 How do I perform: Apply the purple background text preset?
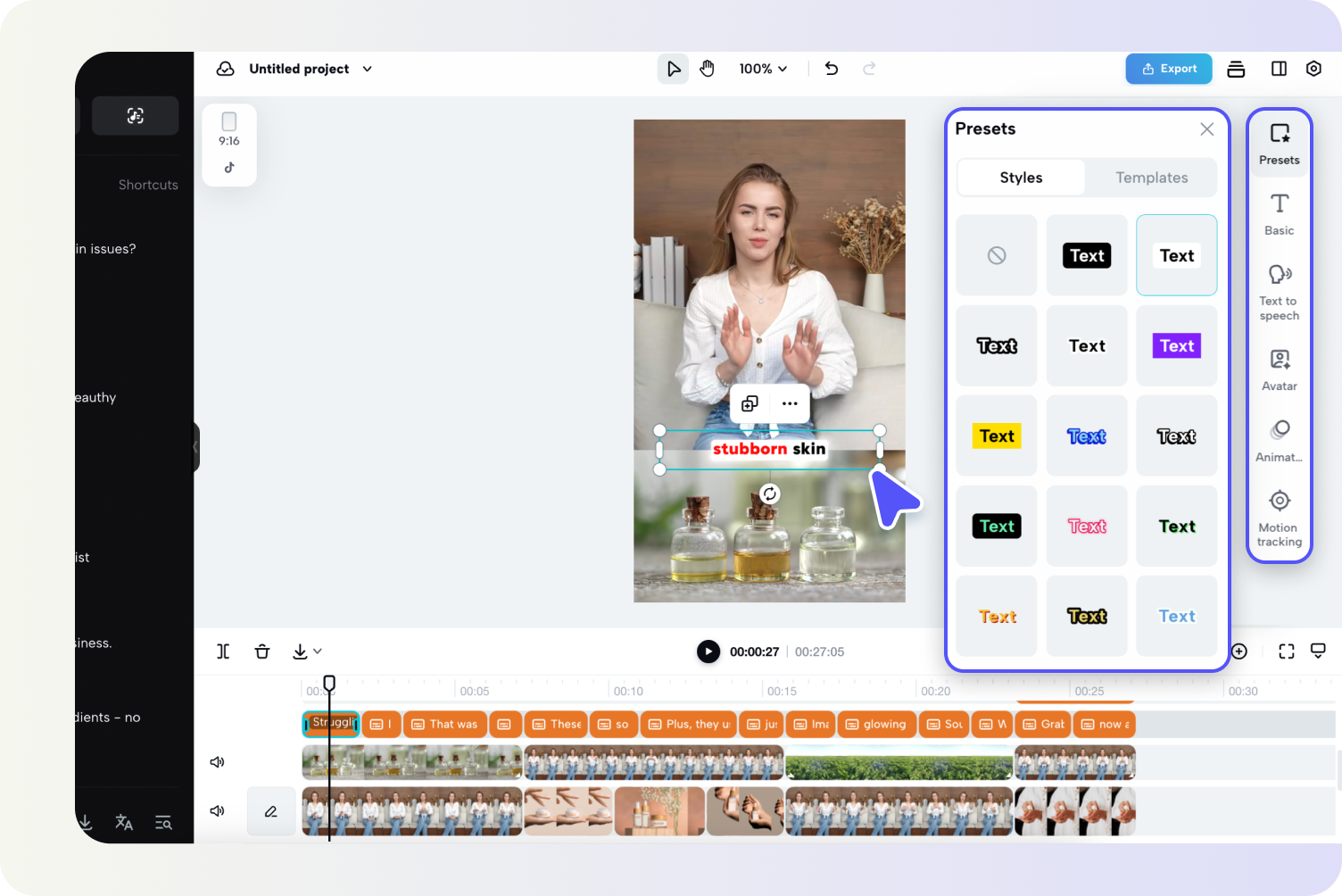click(1177, 345)
